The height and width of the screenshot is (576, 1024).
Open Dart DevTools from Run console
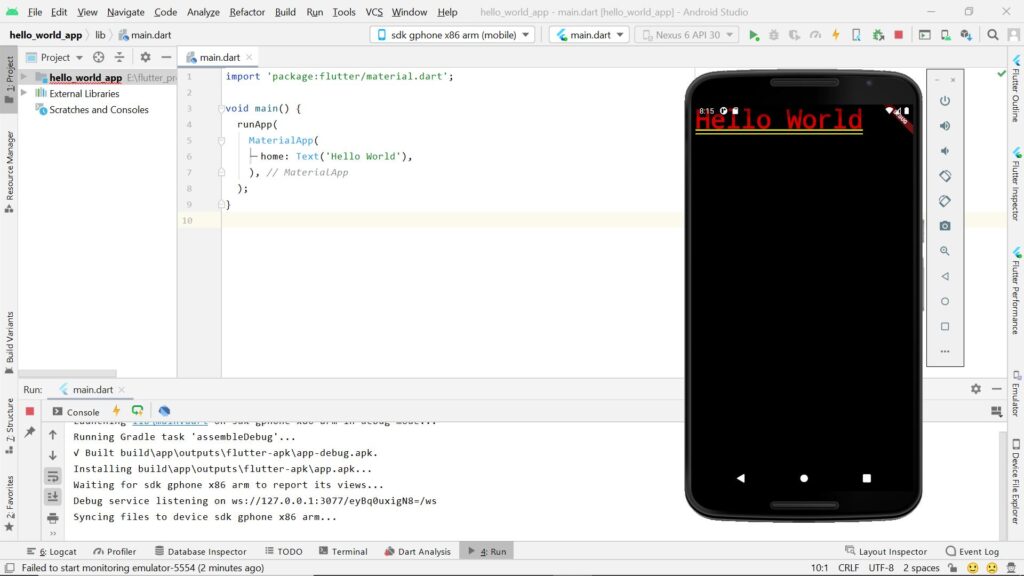[164, 411]
